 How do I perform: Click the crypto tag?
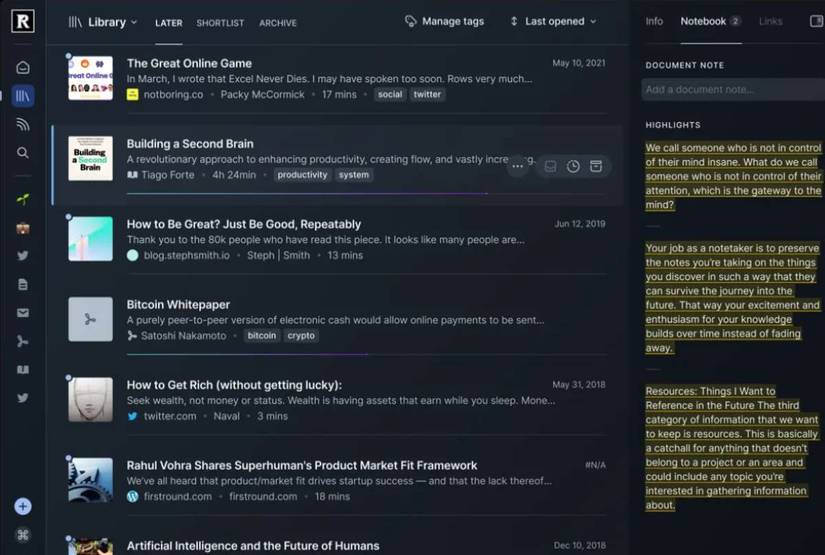click(x=301, y=336)
